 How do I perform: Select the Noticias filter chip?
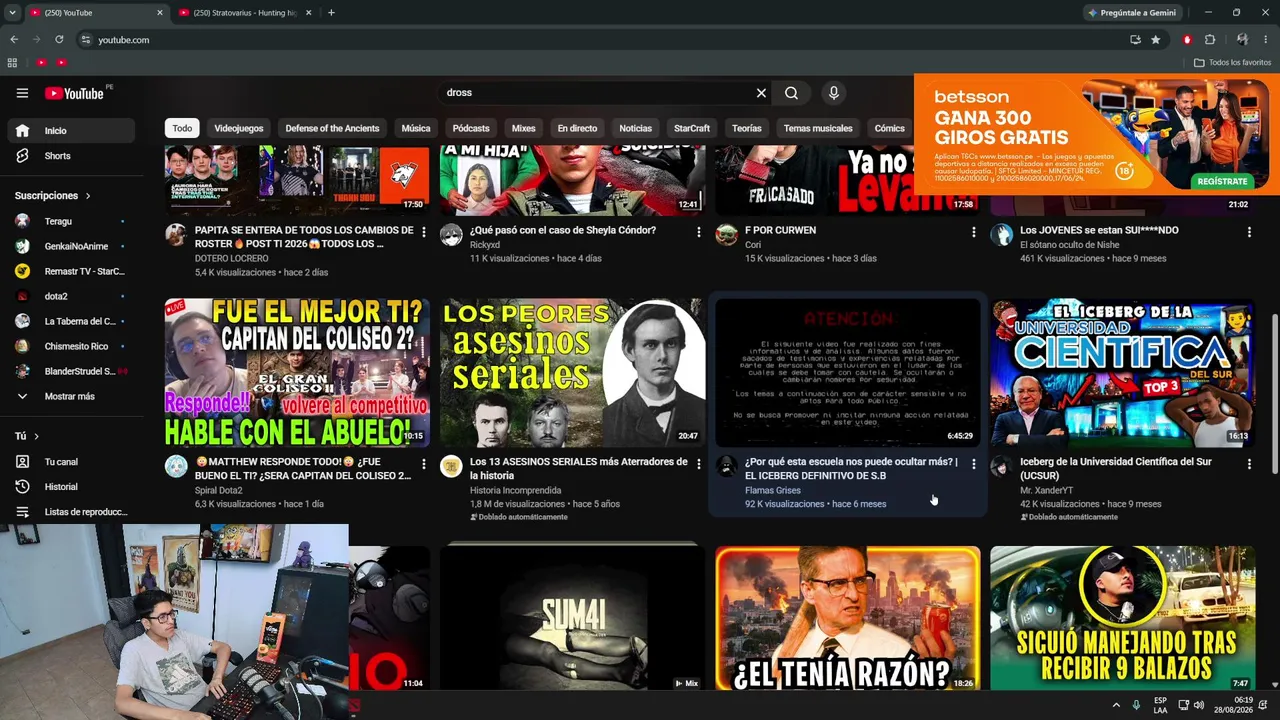coord(635,128)
